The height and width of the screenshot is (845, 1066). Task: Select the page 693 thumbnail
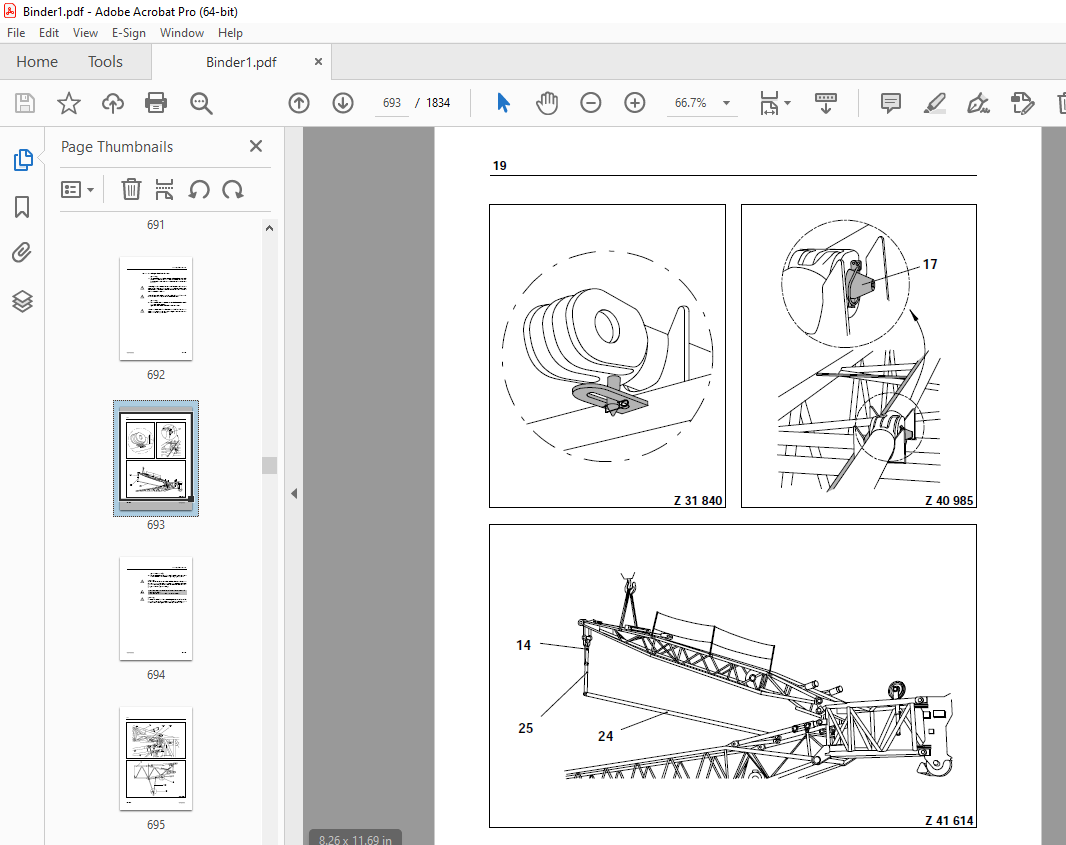coord(156,458)
